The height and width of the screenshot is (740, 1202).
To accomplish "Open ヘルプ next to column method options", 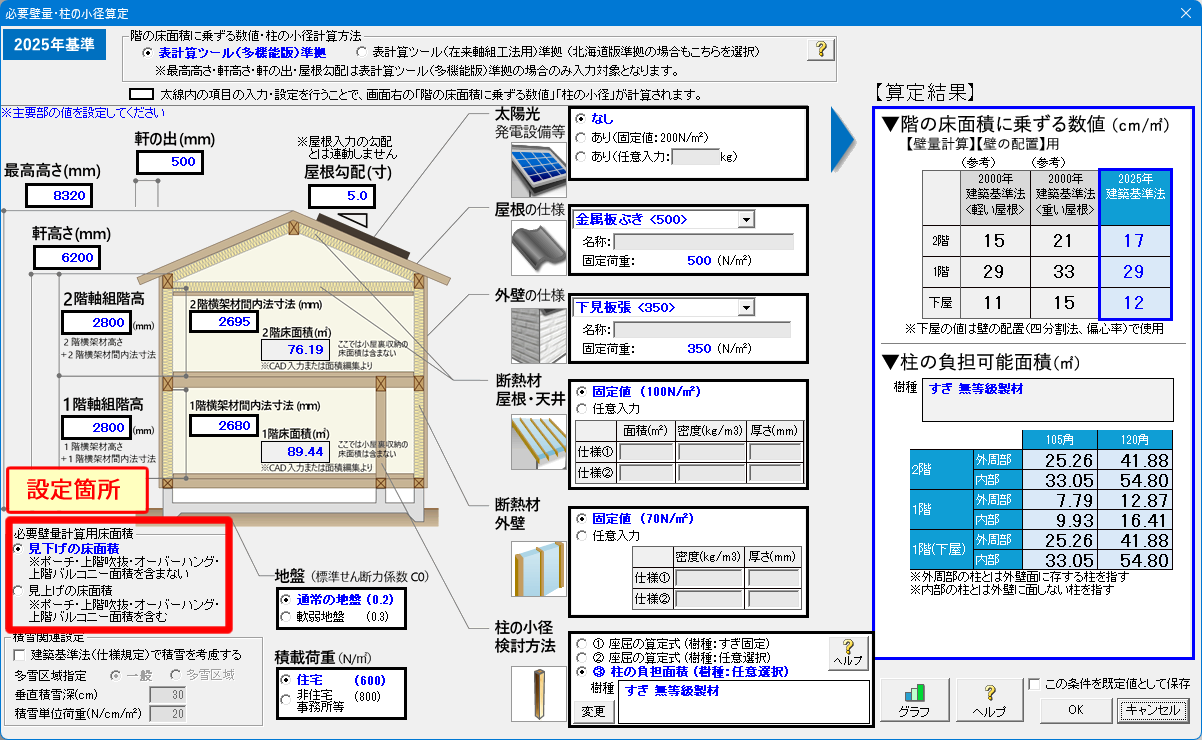I will click(x=848, y=654).
